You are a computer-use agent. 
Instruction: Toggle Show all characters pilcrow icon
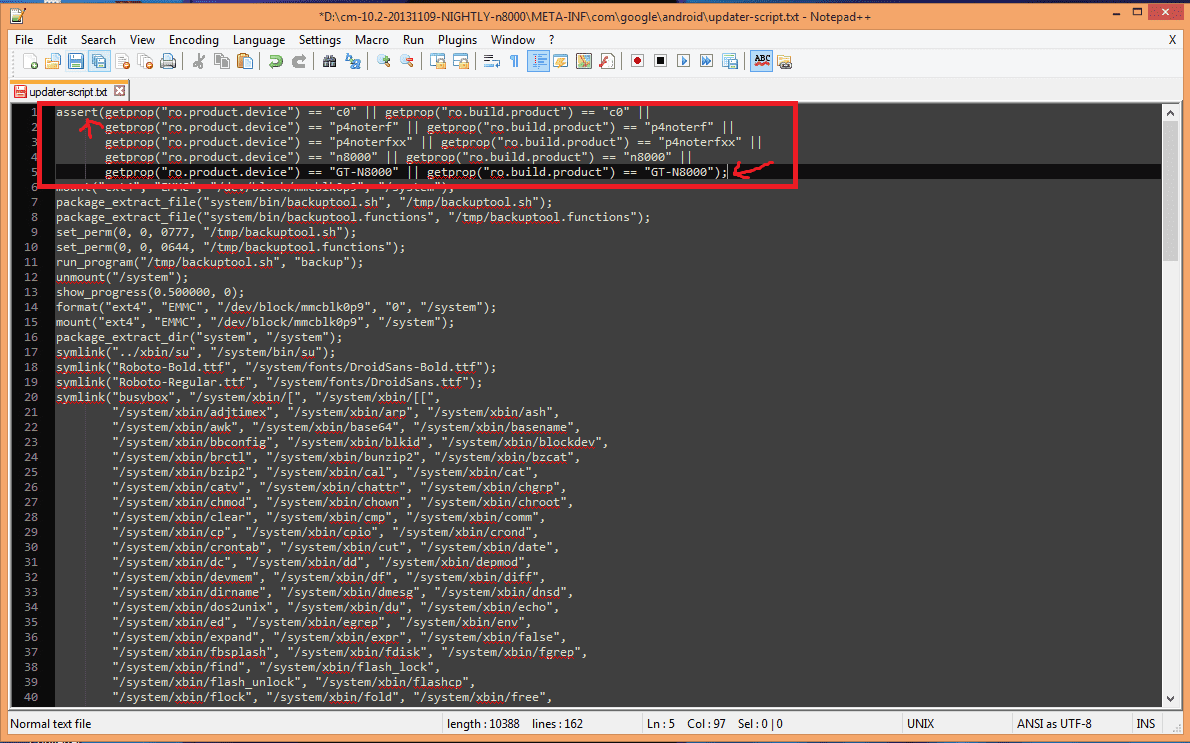pos(514,62)
